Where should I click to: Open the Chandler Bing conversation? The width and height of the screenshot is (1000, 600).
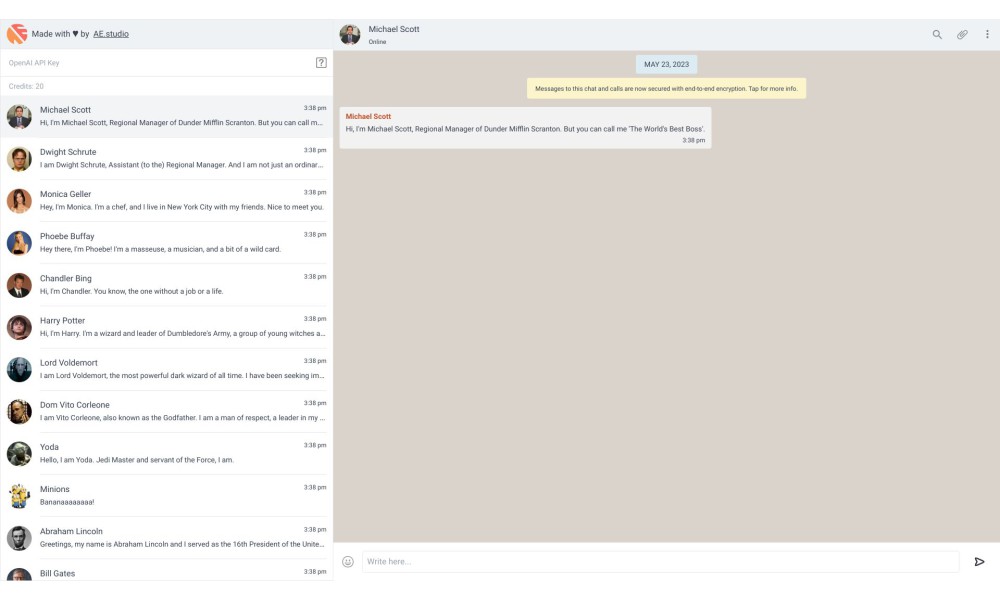click(166, 285)
